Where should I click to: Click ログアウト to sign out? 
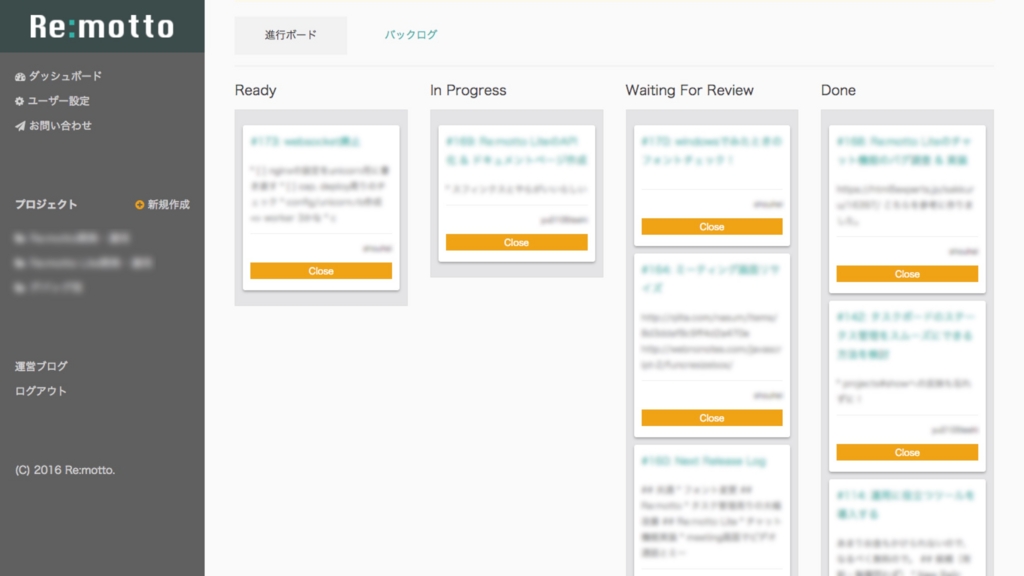(x=41, y=391)
